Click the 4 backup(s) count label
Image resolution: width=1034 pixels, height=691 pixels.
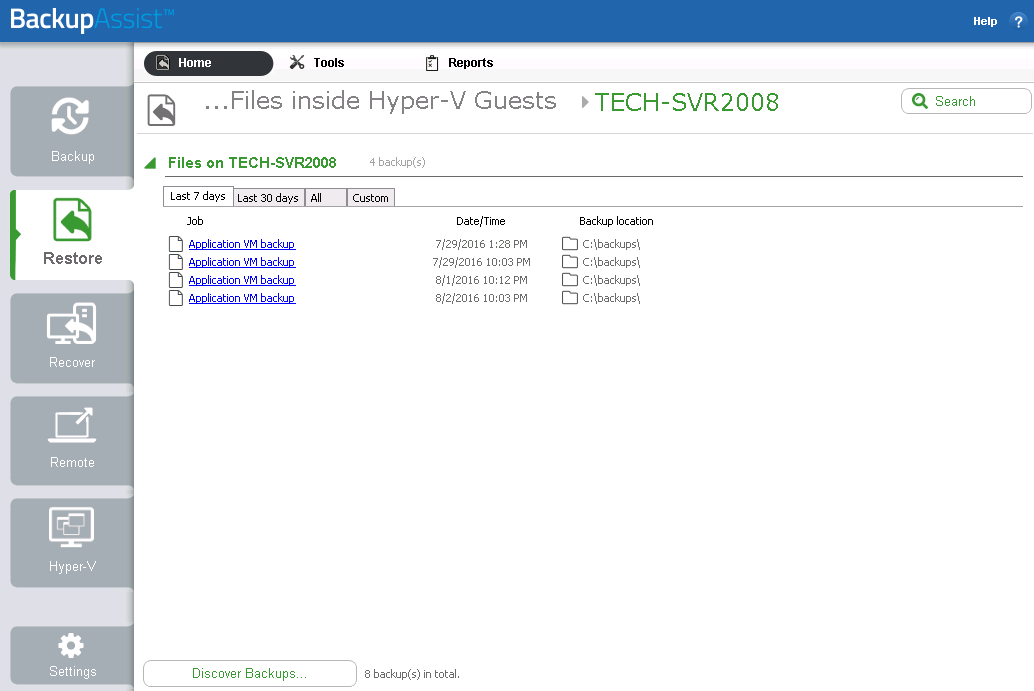pos(397,162)
